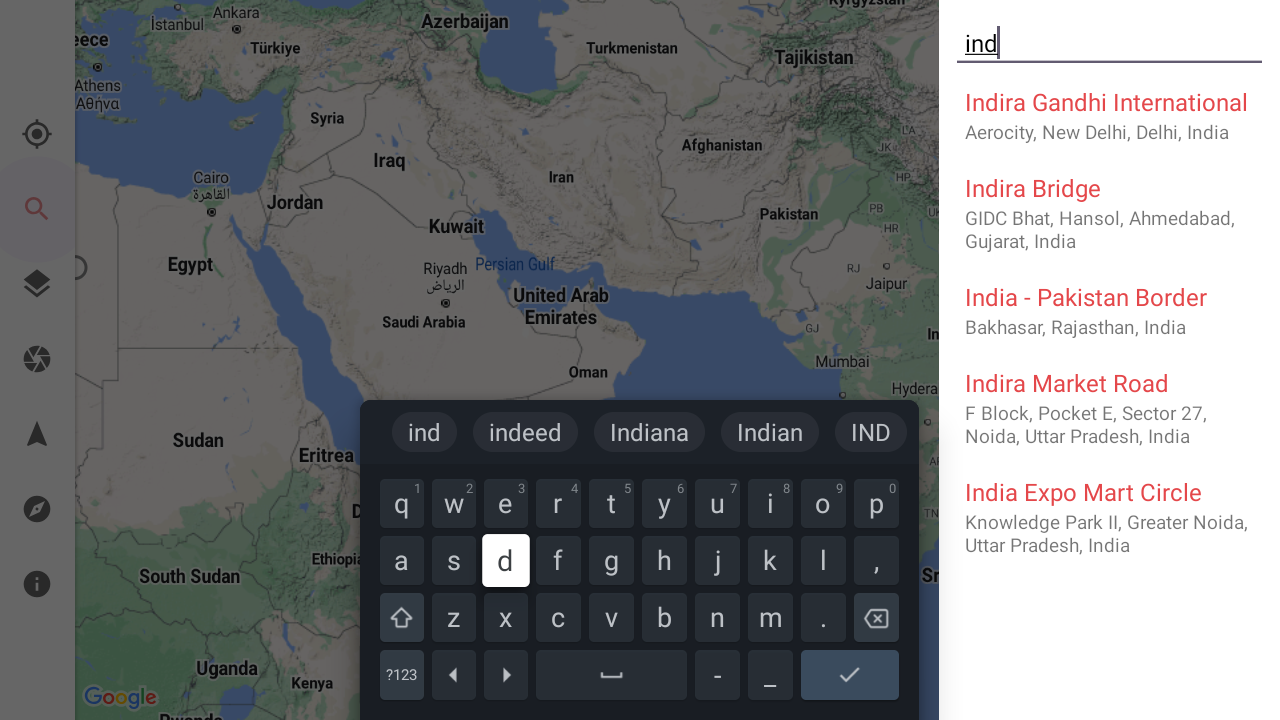Image resolution: width=1280 pixels, height=720 pixels.
Task: Tap the 'n' key
Action: pos(717,618)
